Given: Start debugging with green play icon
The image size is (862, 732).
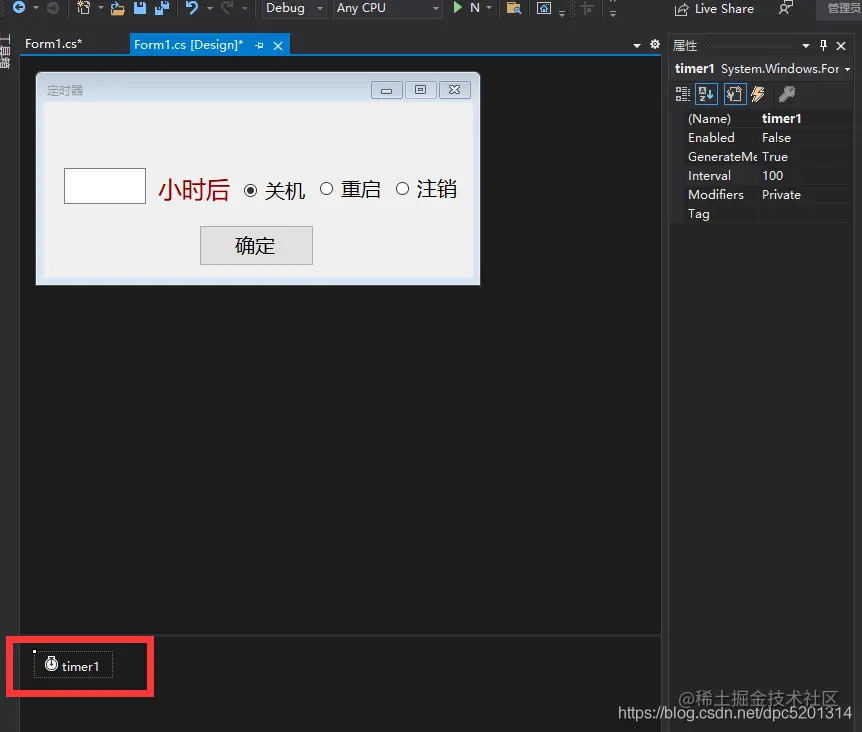Looking at the screenshot, I should click(457, 8).
